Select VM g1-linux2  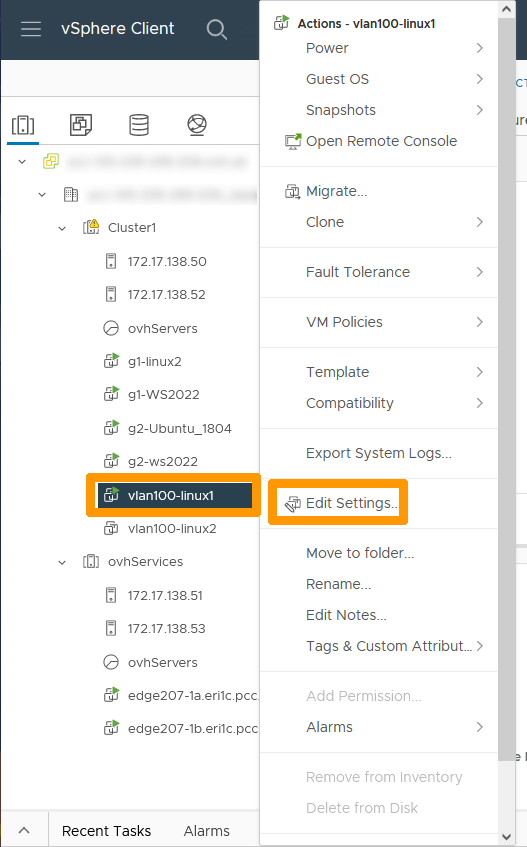pos(154,361)
